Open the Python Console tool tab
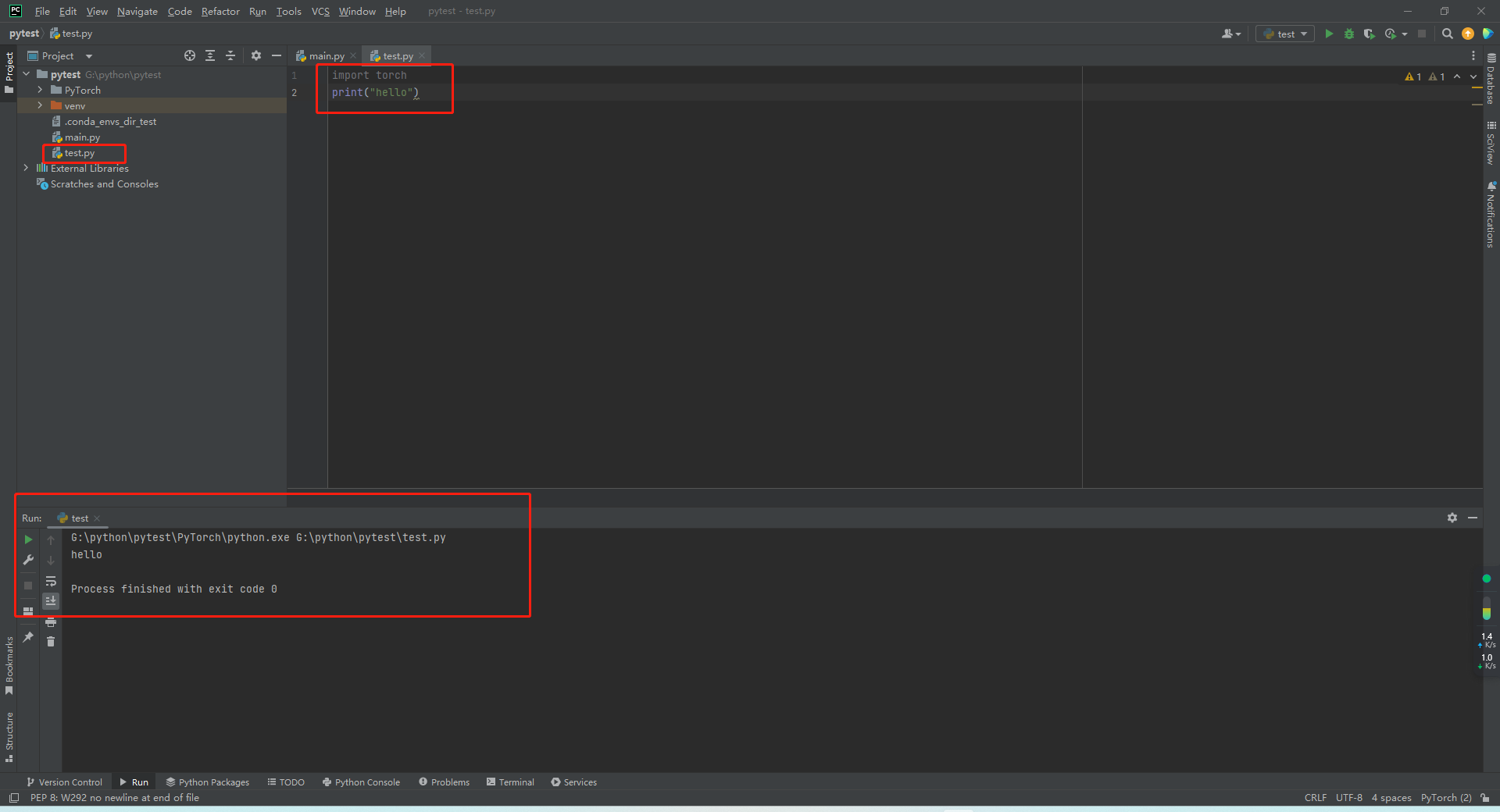Image resolution: width=1500 pixels, height=812 pixels. click(361, 782)
